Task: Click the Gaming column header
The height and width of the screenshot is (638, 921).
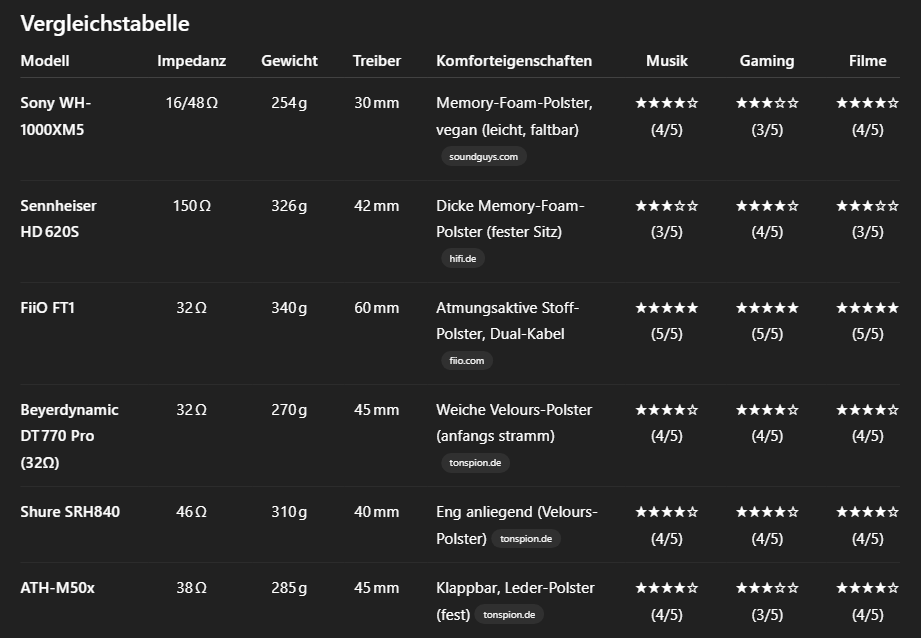Action: coord(767,61)
